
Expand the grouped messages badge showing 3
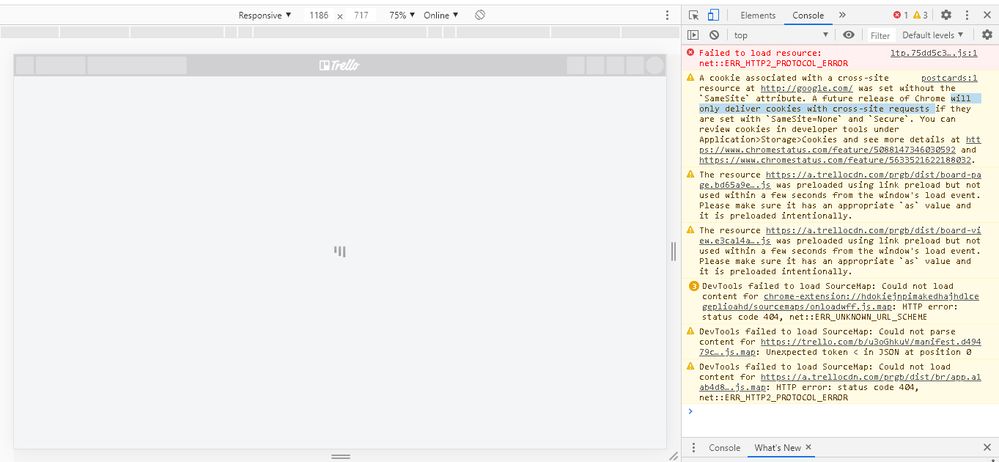click(694, 286)
